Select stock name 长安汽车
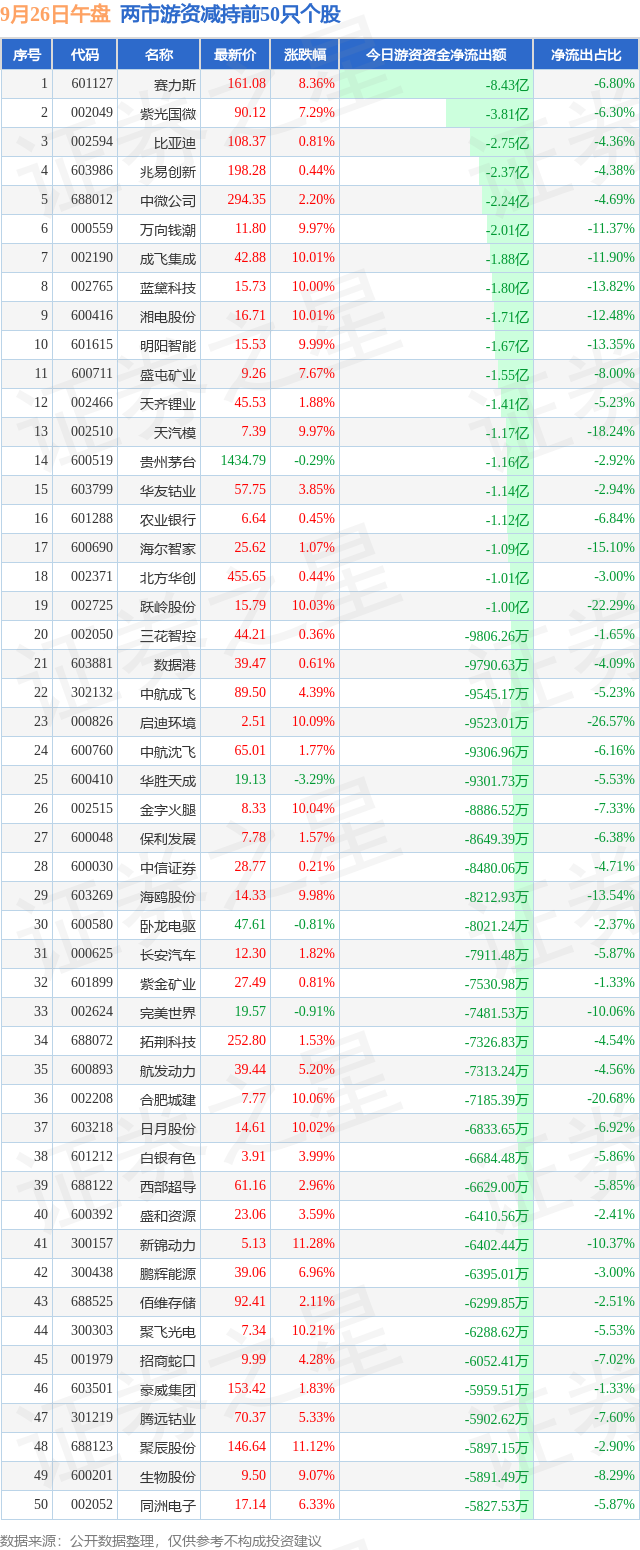This screenshot has width=640, height=1550. click(x=168, y=954)
